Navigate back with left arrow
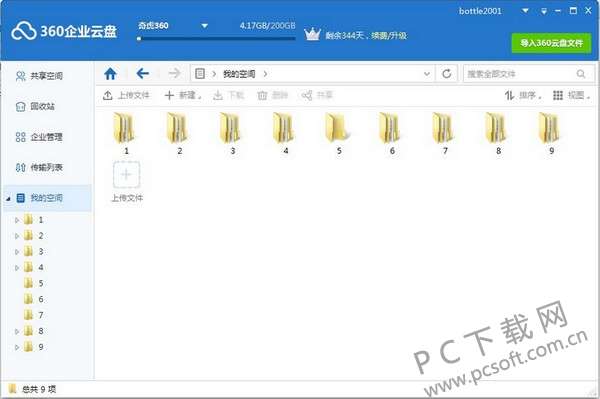 coord(142,73)
